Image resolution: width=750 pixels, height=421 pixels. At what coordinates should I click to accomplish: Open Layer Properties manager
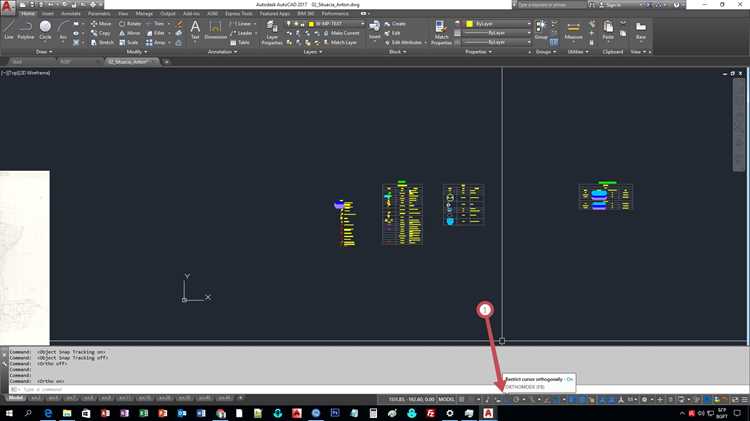[272, 33]
